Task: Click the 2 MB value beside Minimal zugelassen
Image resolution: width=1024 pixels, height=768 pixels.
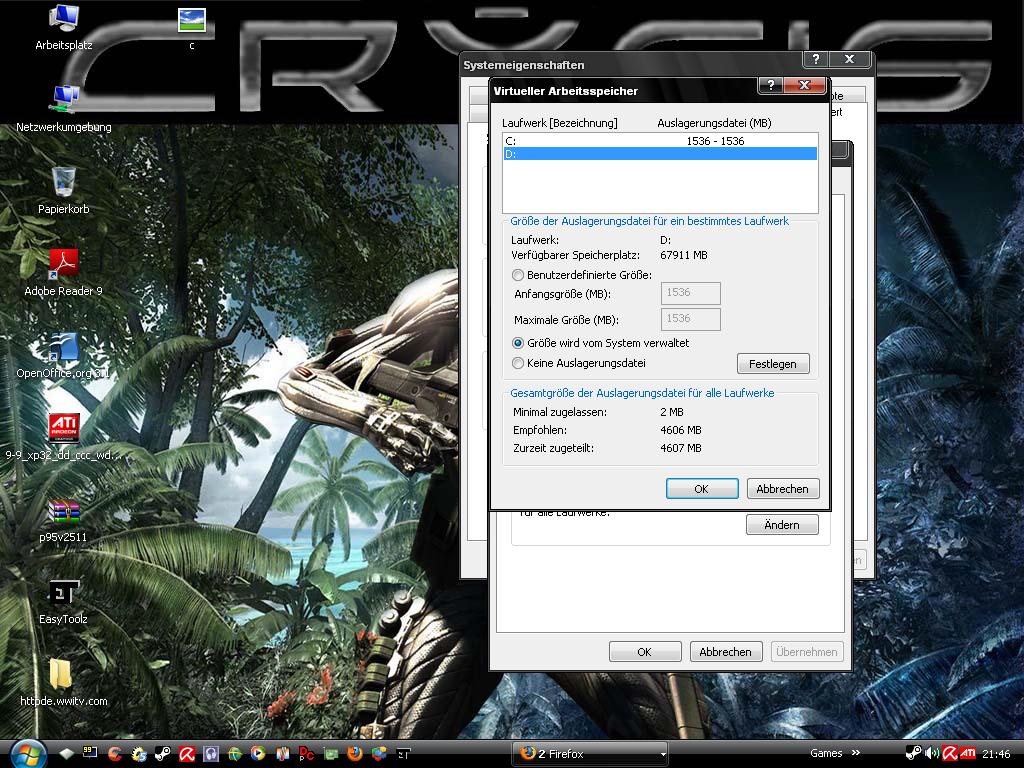Action: (672, 412)
